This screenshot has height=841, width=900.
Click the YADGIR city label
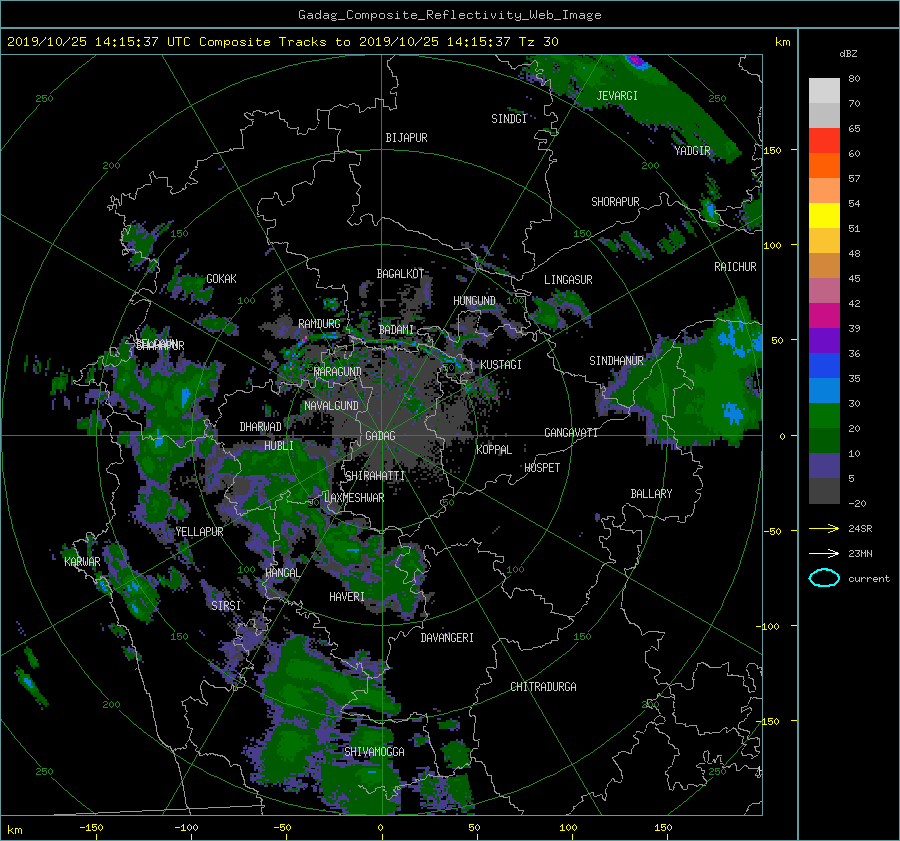(x=692, y=151)
